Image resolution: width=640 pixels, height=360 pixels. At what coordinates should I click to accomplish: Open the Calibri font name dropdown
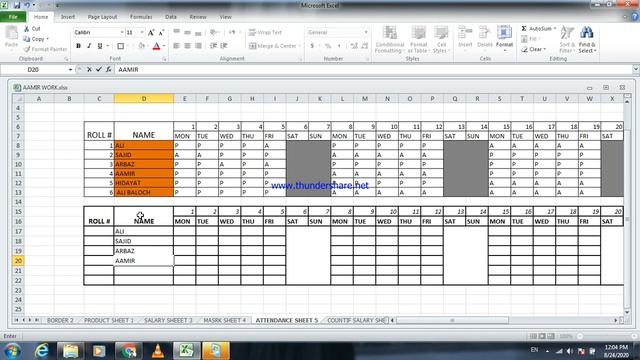[122, 32]
